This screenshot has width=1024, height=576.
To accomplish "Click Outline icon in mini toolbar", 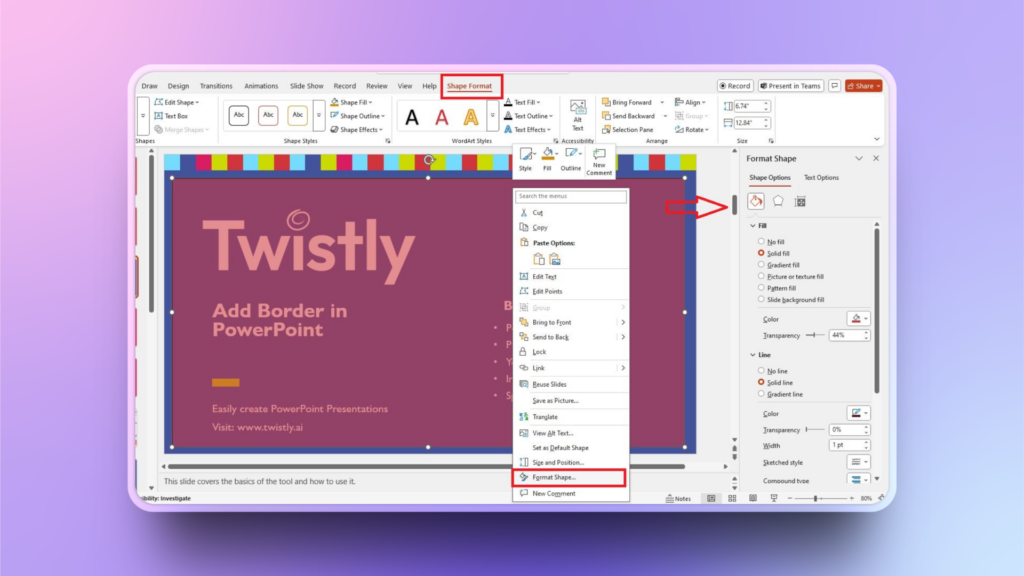I will tap(570, 159).
